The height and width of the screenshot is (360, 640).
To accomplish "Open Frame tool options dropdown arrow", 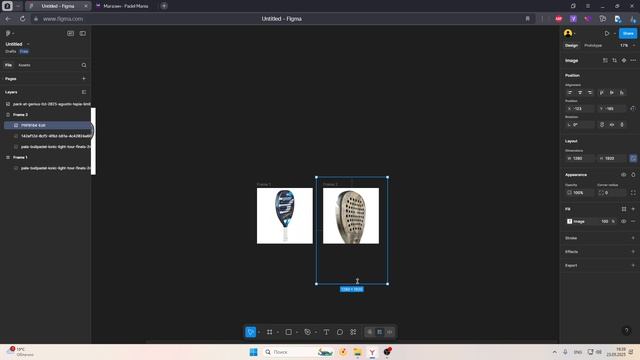I will click(278, 332).
